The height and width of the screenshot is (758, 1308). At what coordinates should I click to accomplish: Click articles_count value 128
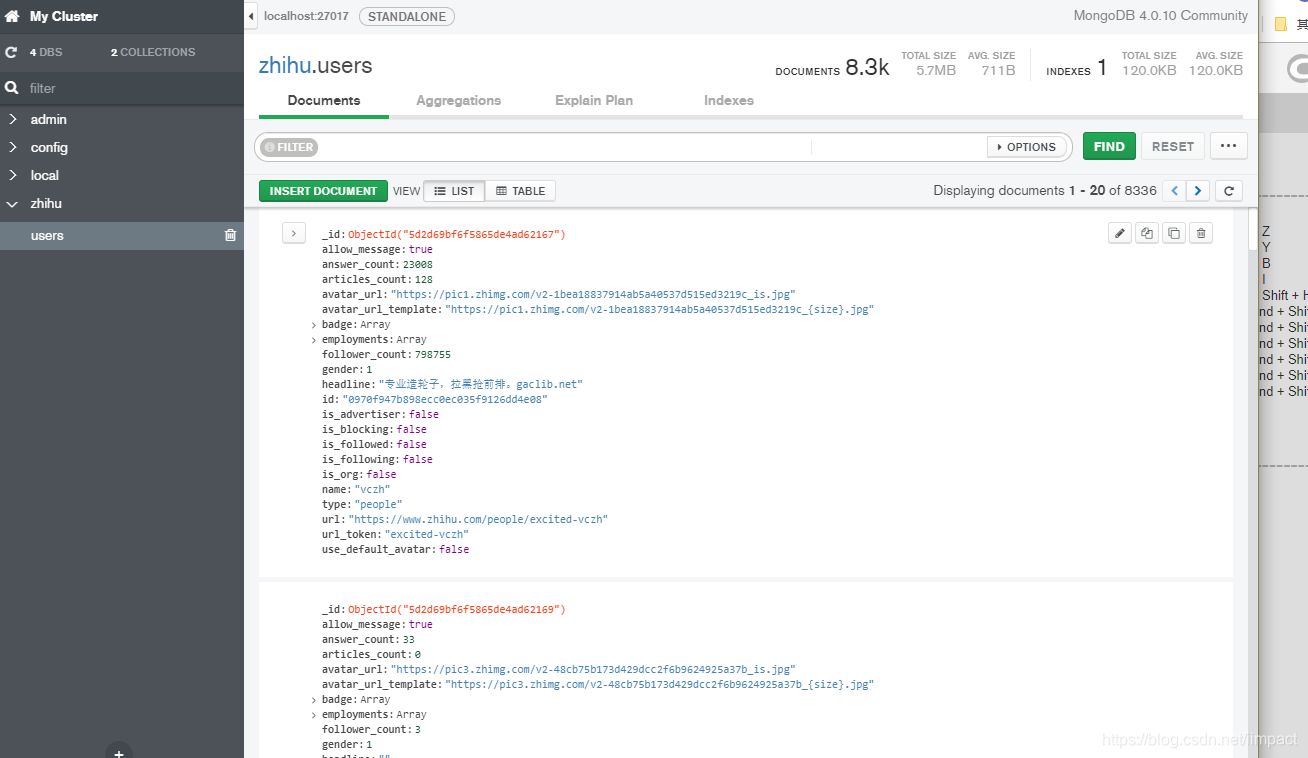coord(424,280)
